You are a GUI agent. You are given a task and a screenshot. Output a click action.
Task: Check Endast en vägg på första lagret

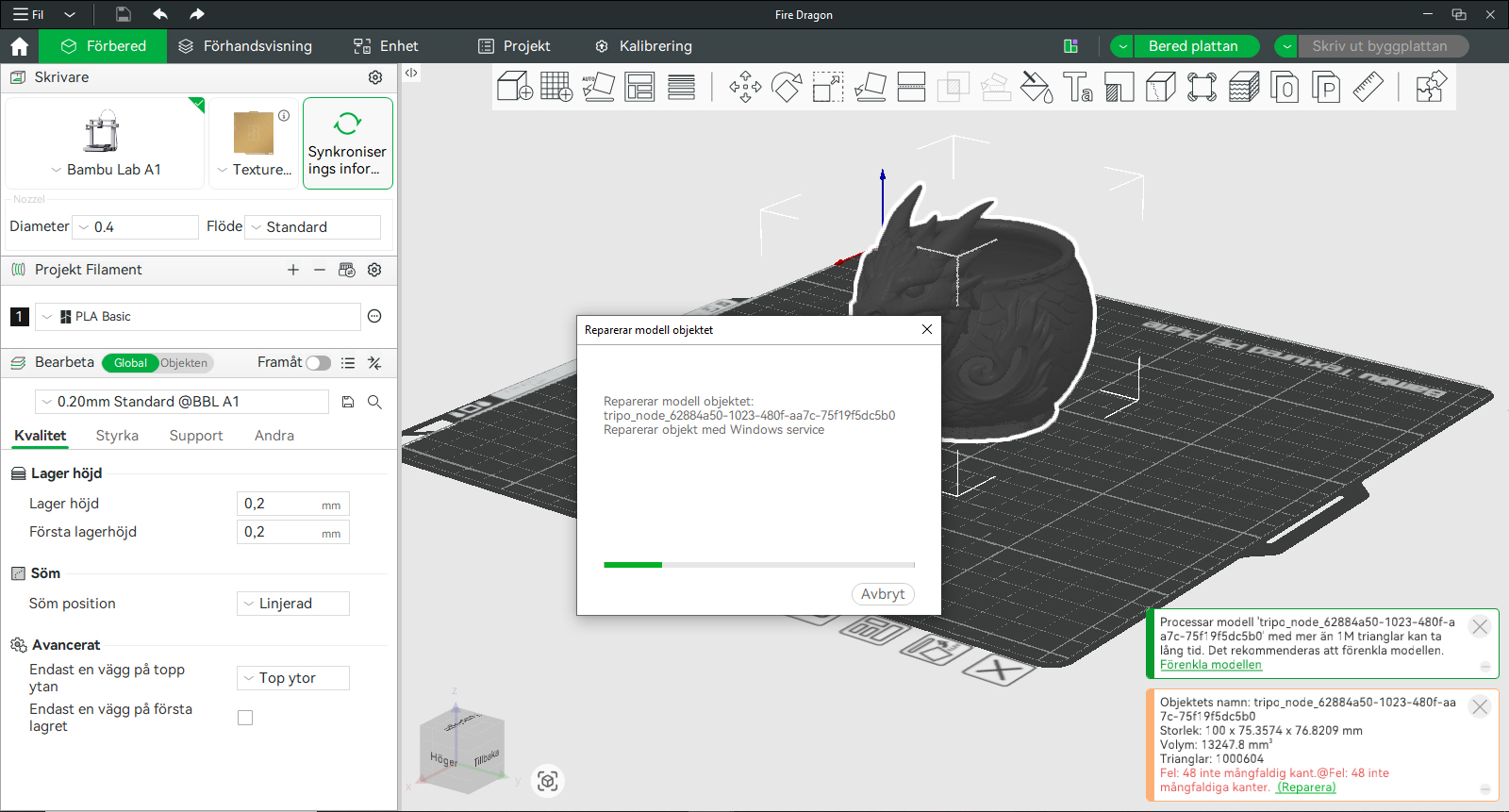(x=245, y=718)
